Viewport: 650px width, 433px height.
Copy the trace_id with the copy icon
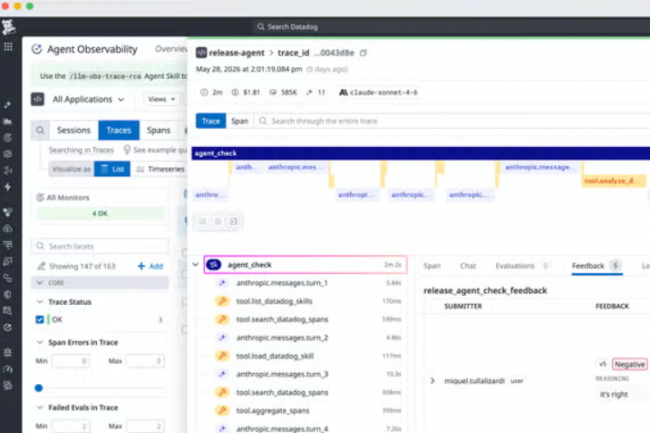coord(363,53)
